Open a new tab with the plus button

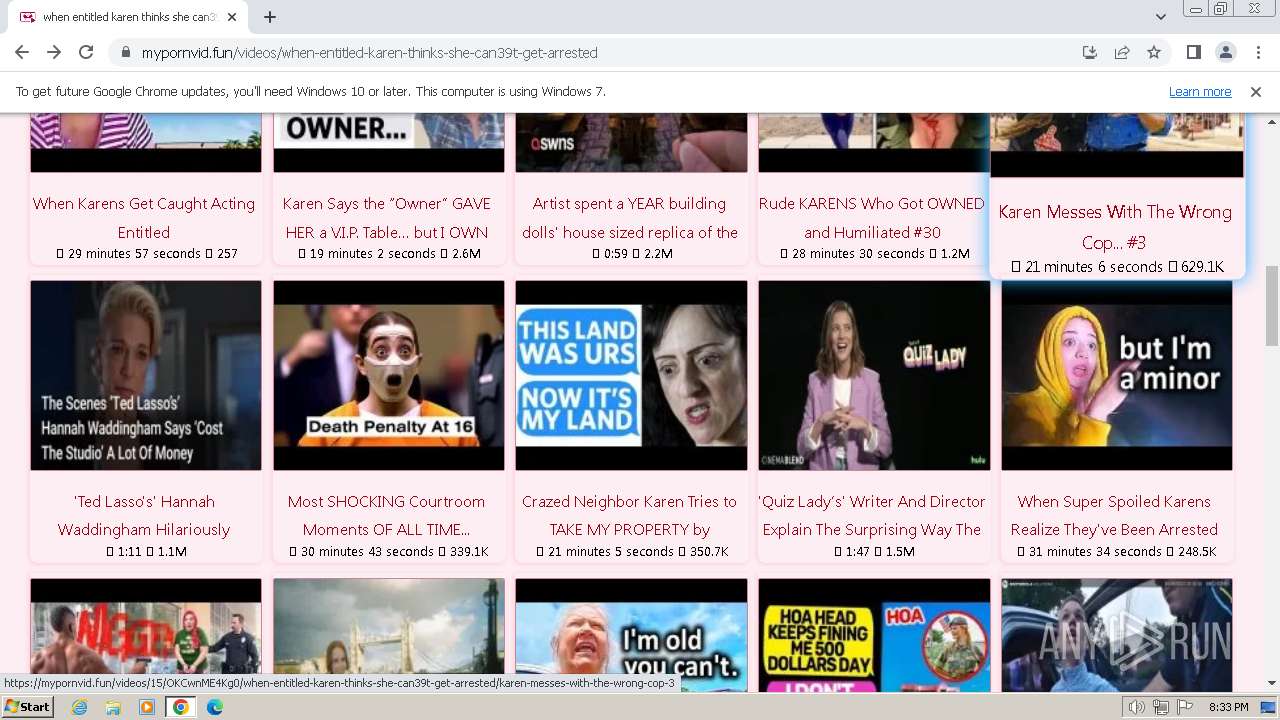point(270,17)
